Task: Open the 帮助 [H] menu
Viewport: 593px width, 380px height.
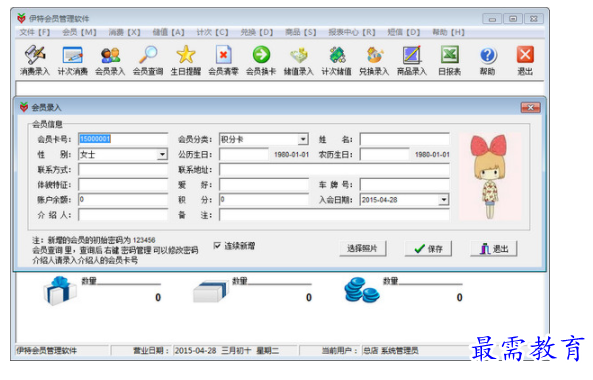Action: pos(448,32)
